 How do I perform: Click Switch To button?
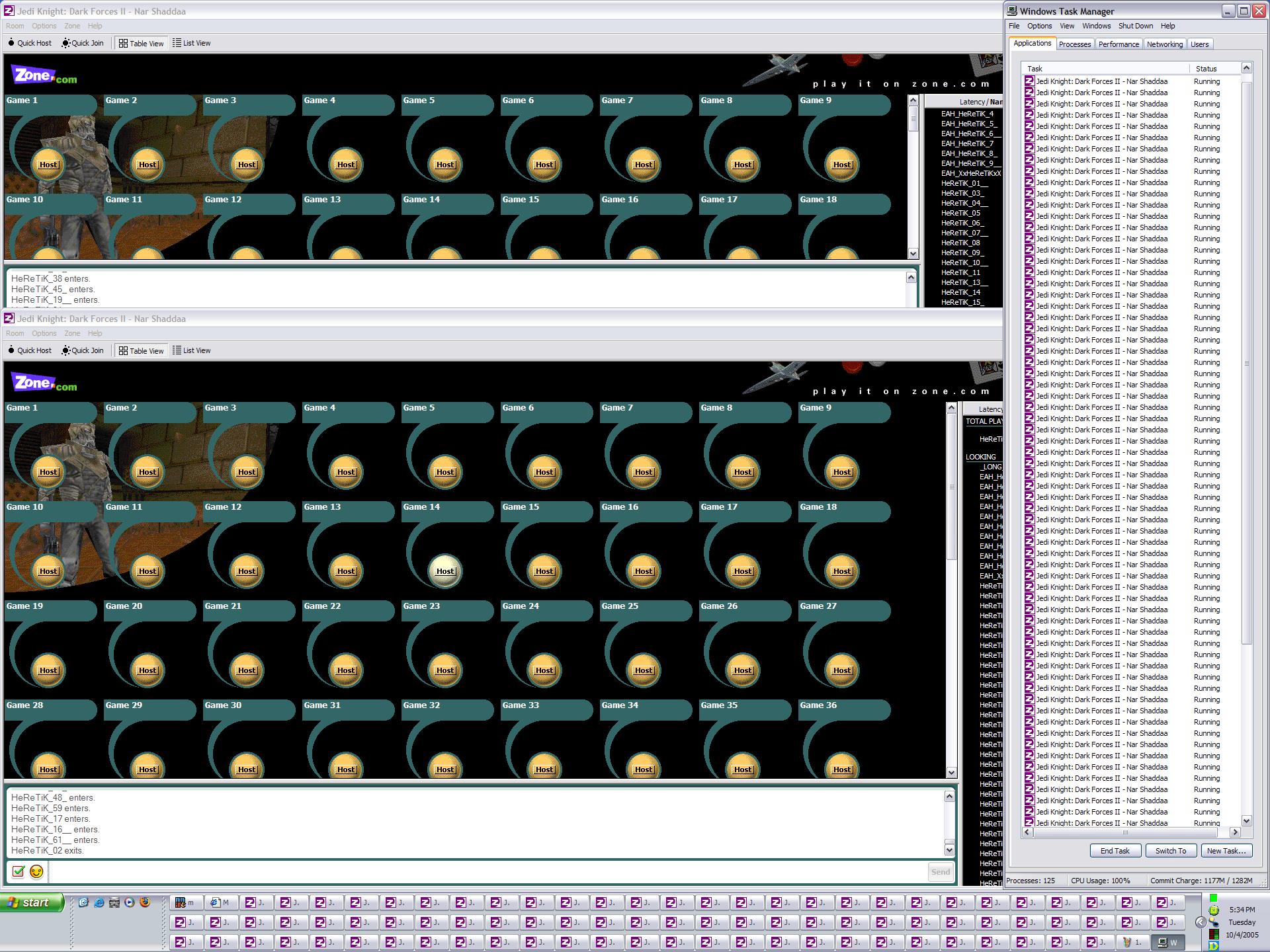coord(1171,851)
